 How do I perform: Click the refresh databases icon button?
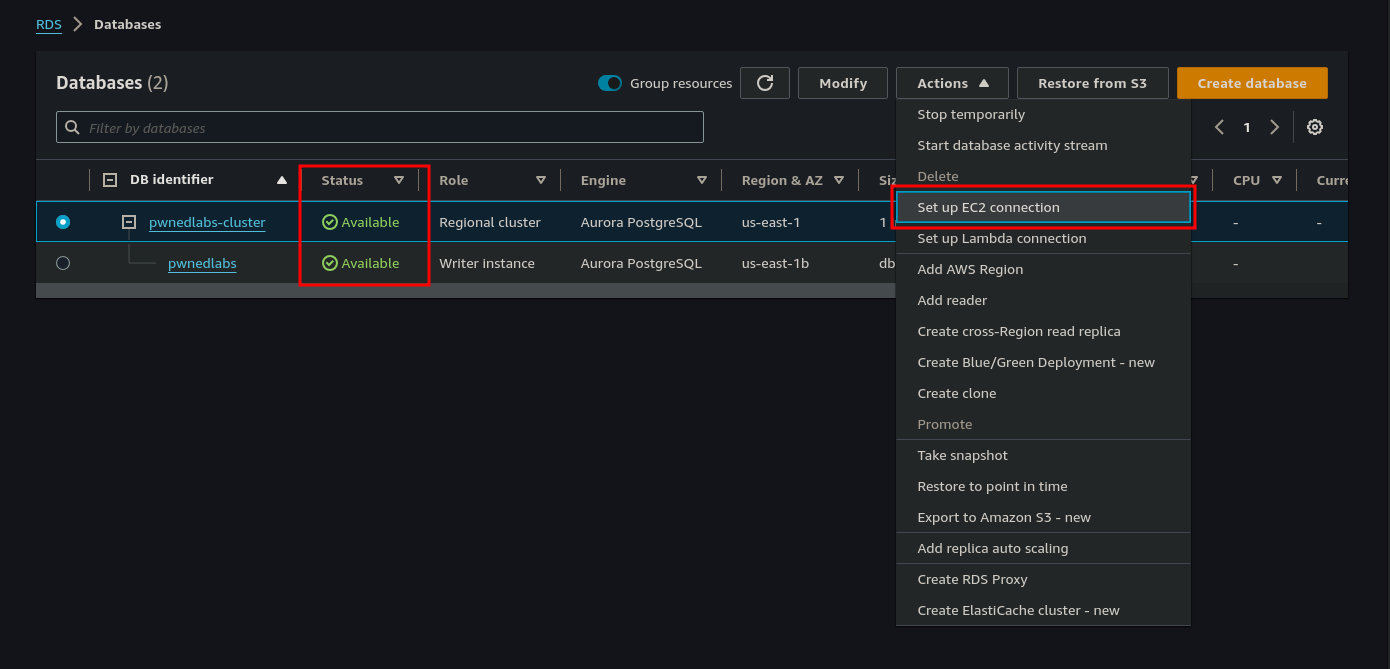point(765,83)
